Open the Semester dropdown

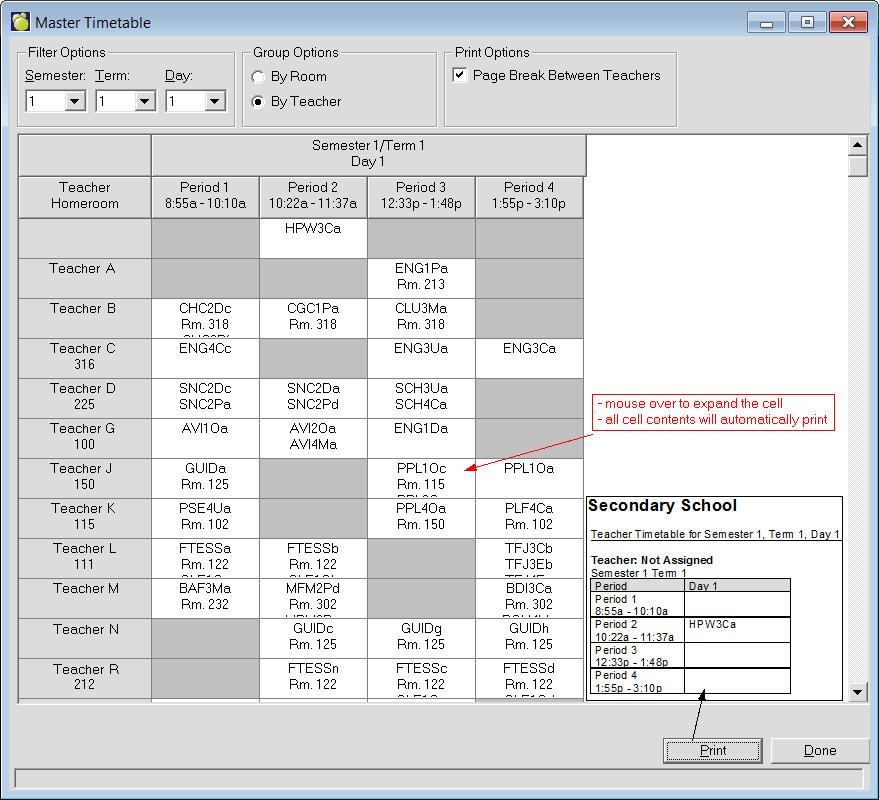pyautogui.click(x=74, y=101)
